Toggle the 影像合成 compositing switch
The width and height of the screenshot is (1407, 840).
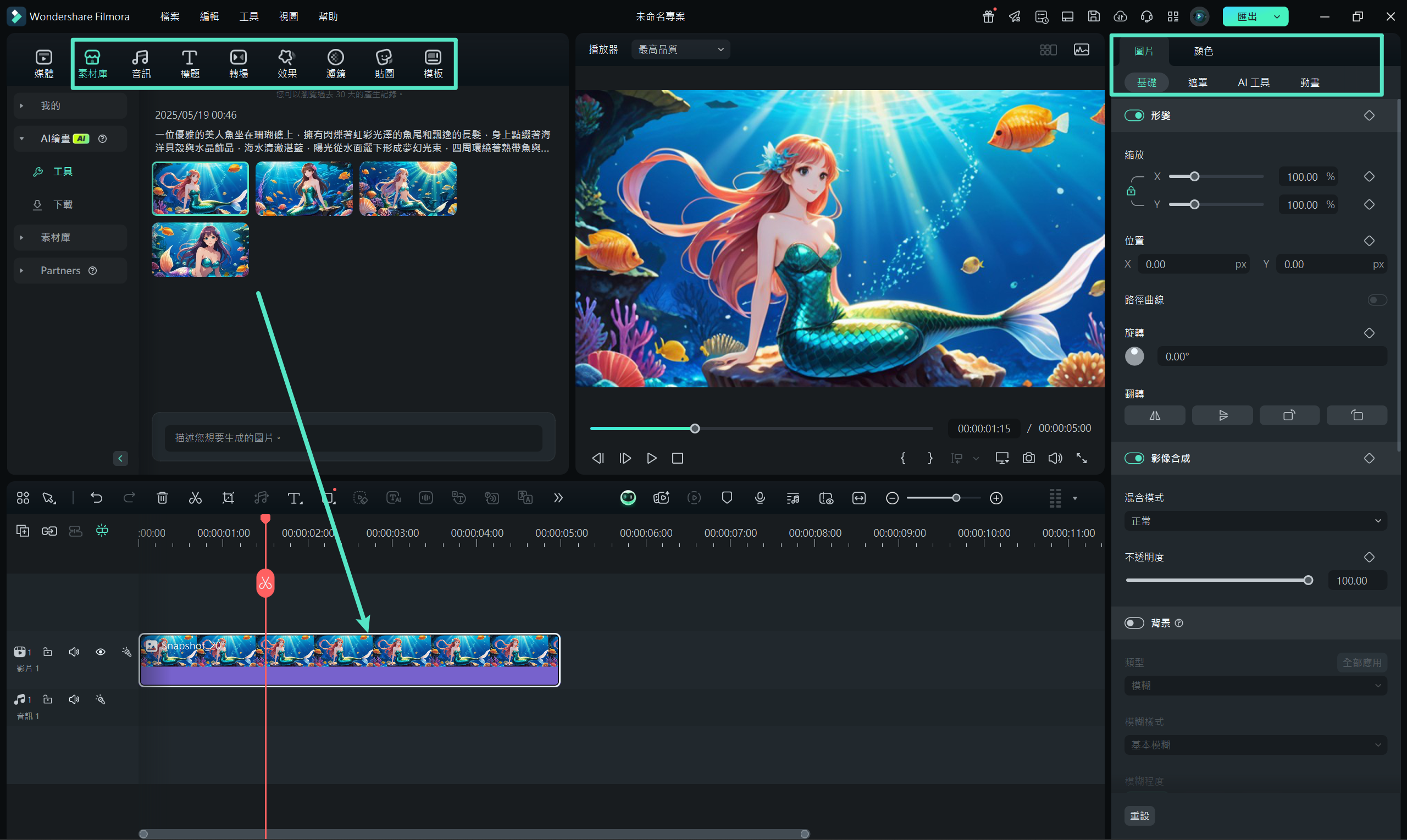[1134, 458]
